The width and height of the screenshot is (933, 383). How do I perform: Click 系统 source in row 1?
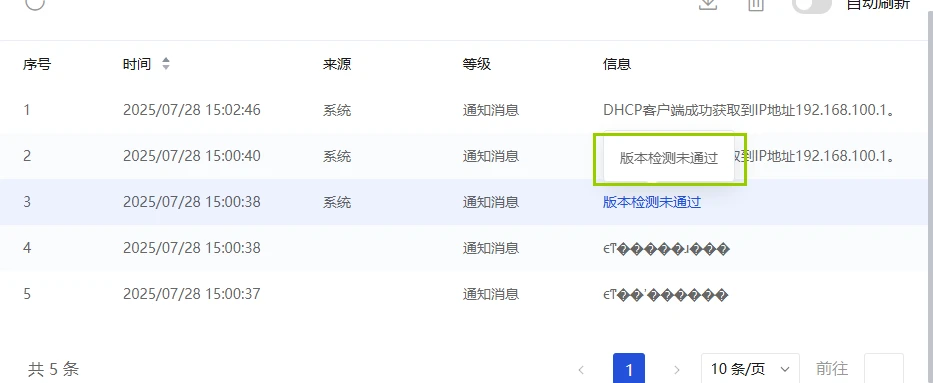coord(337,111)
